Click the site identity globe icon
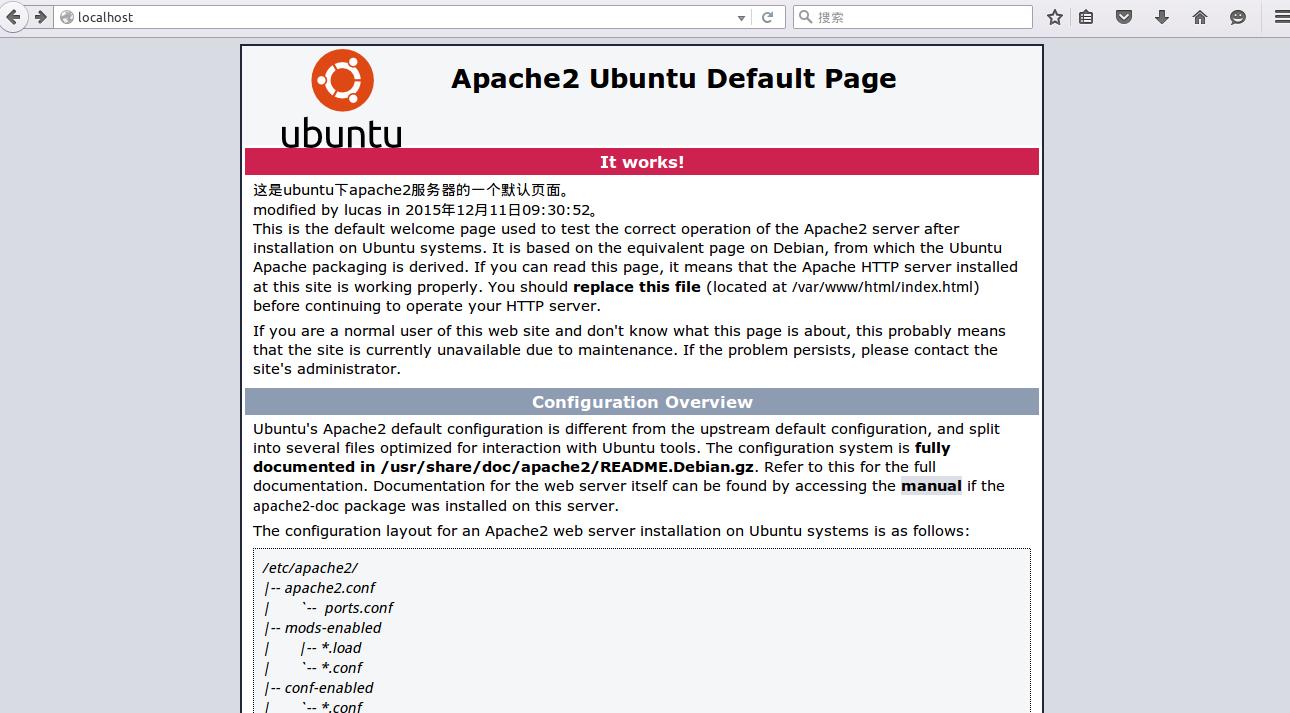This screenshot has height=713, width=1290. tap(67, 17)
